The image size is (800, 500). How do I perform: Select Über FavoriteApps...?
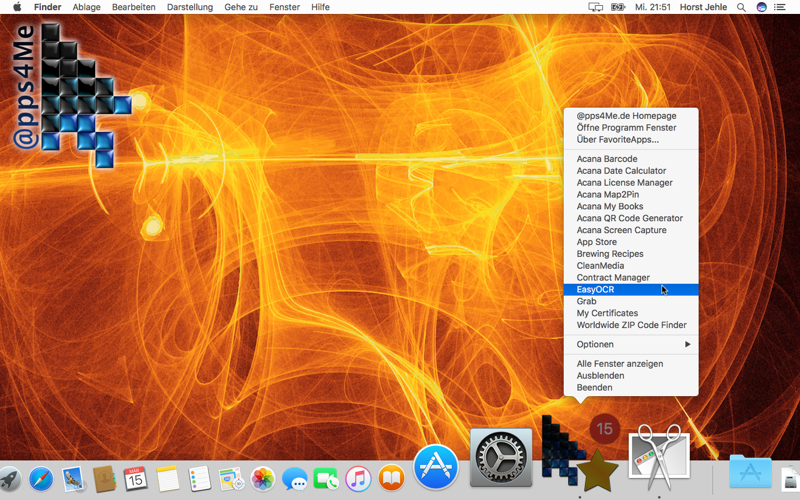tap(631, 139)
